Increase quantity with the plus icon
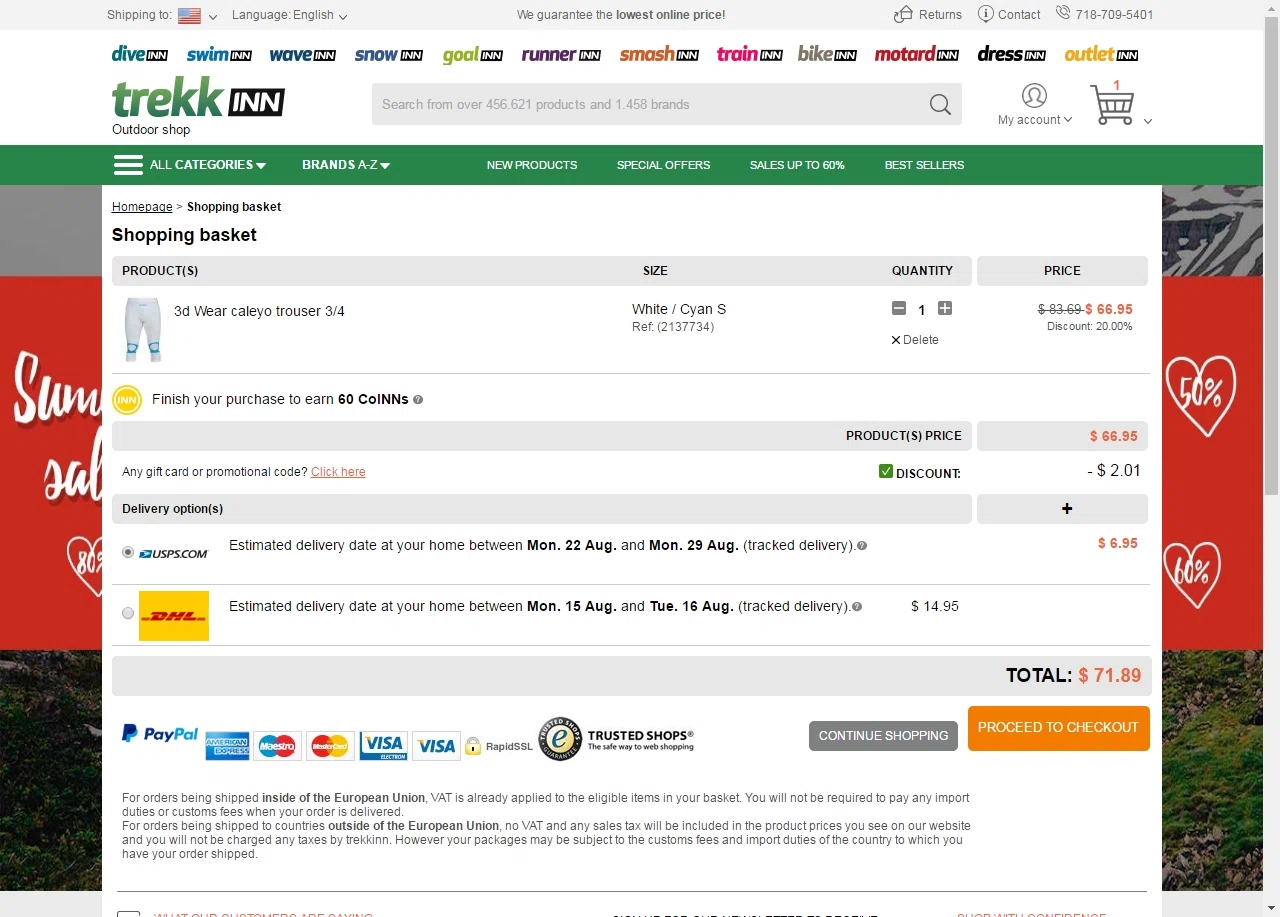Screen dimensions: 1280x917 [x=945, y=308]
